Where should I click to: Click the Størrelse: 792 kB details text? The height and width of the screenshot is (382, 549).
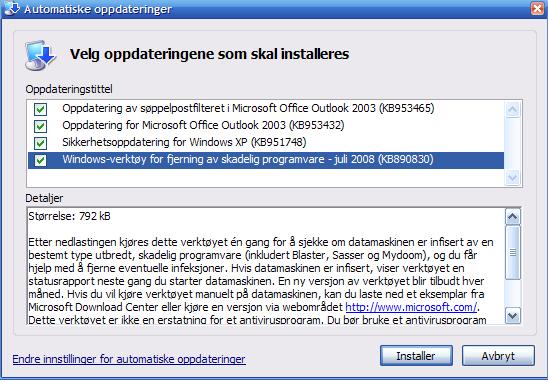tap(69, 216)
